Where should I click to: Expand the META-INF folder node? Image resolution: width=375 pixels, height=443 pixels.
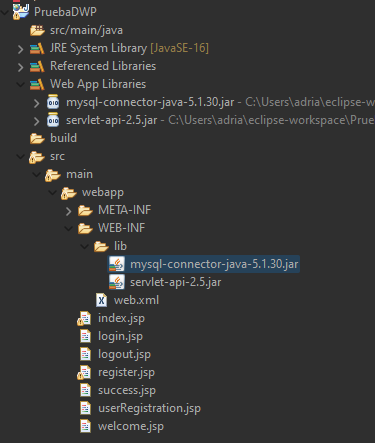pos(69,211)
